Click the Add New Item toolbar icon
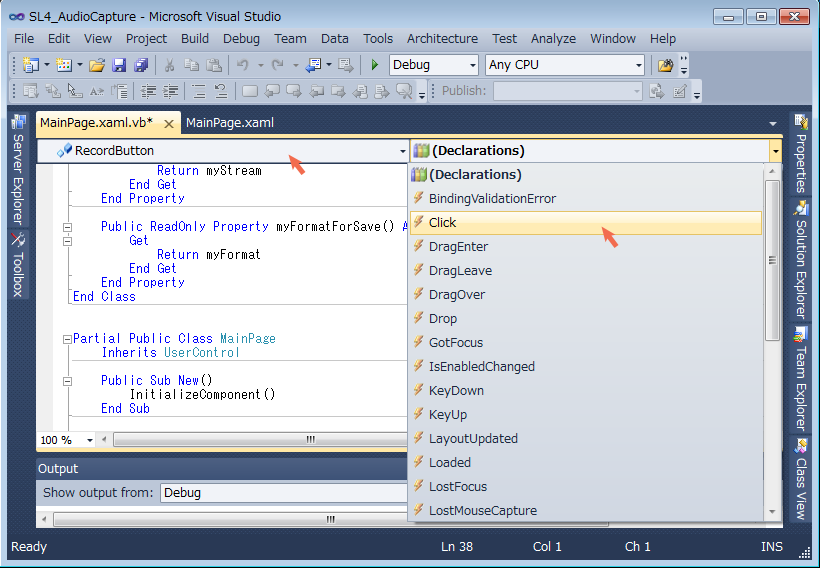 64,65
